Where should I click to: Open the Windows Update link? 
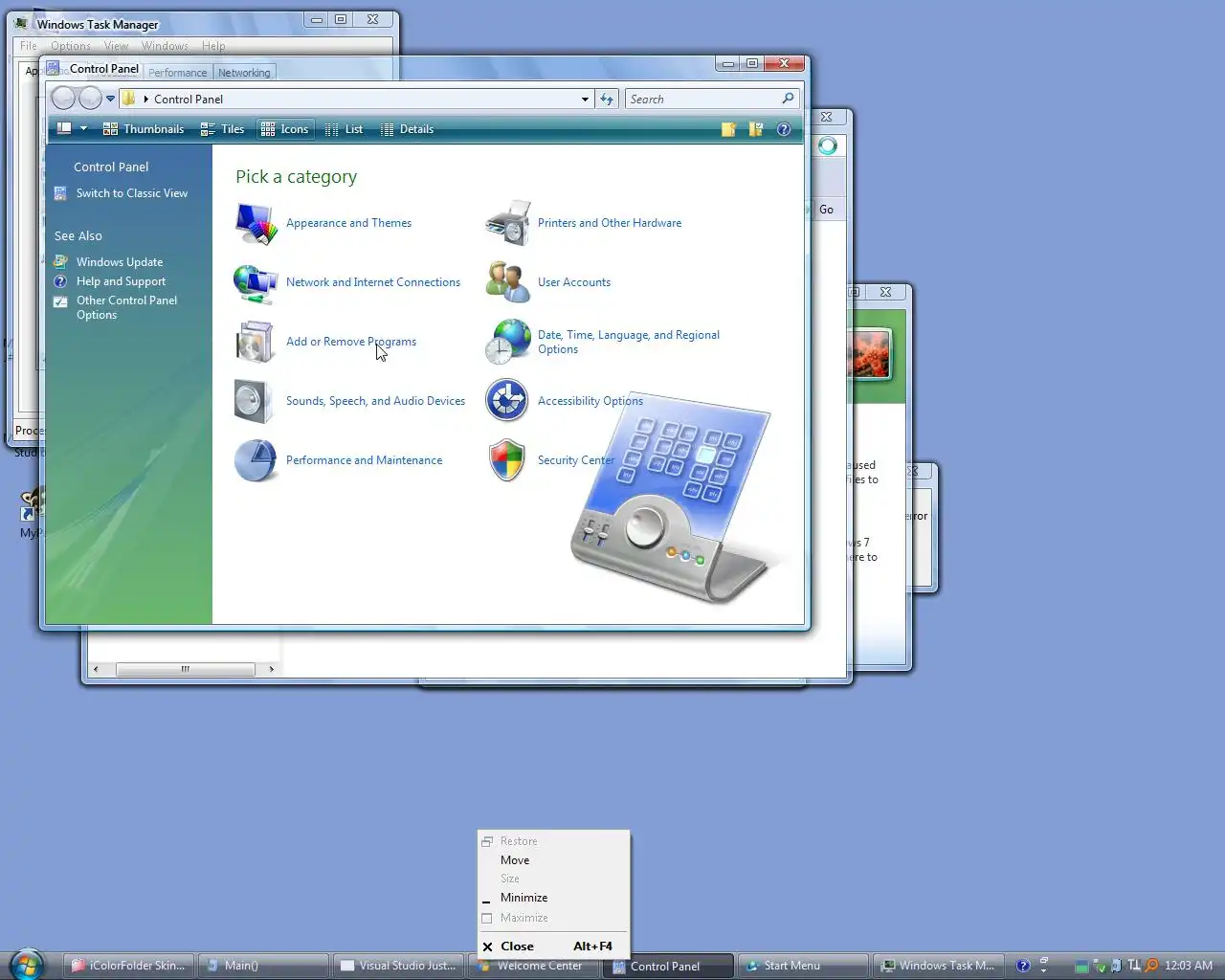pos(120,262)
